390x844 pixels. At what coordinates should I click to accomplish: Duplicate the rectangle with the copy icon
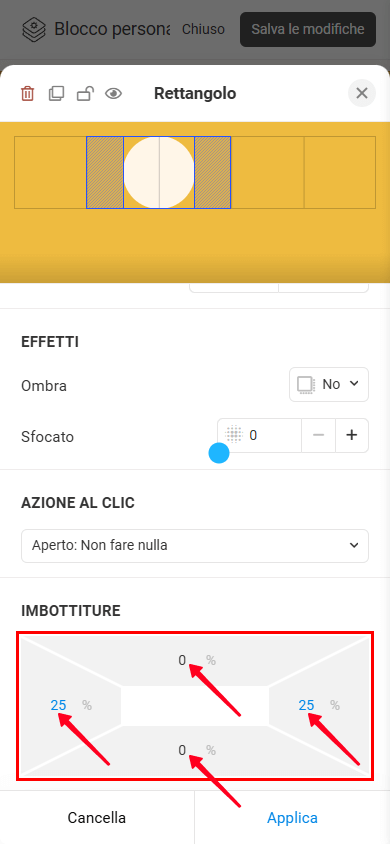pyautogui.click(x=55, y=94)
